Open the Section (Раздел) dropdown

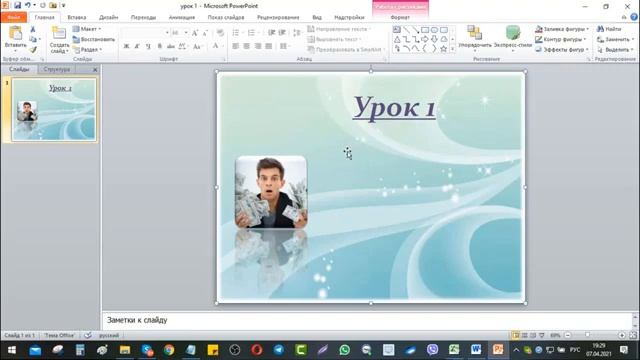pyautogui.click(x=87, y=49)
